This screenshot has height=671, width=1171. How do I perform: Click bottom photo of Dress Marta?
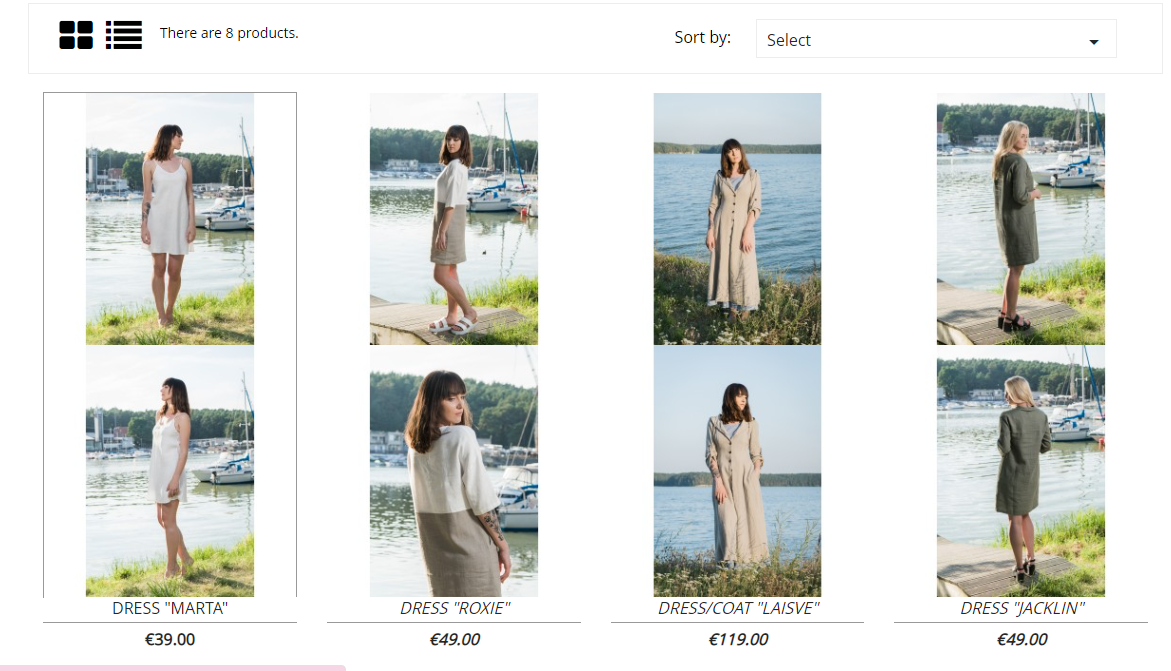(170, 471)
